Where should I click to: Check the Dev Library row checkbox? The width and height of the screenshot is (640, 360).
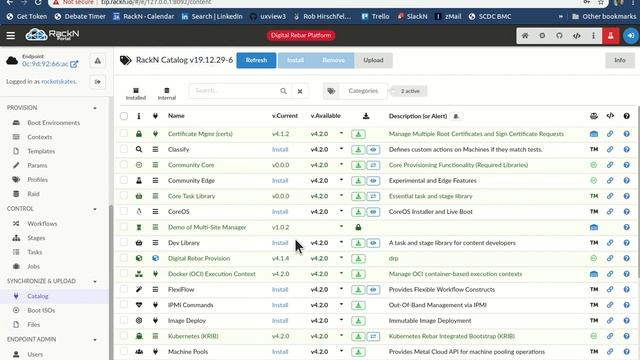tap(124, 242)
